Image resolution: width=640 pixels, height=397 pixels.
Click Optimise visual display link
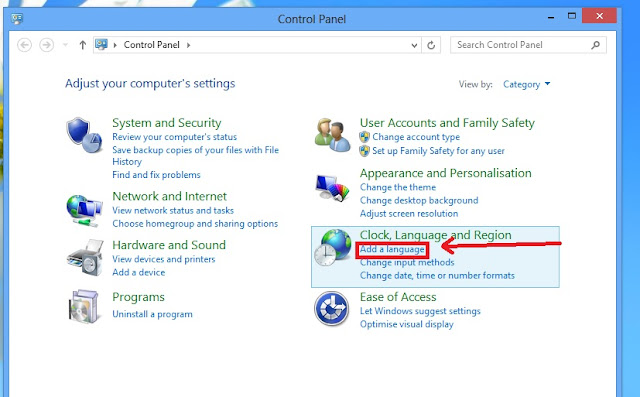point(407,324)
